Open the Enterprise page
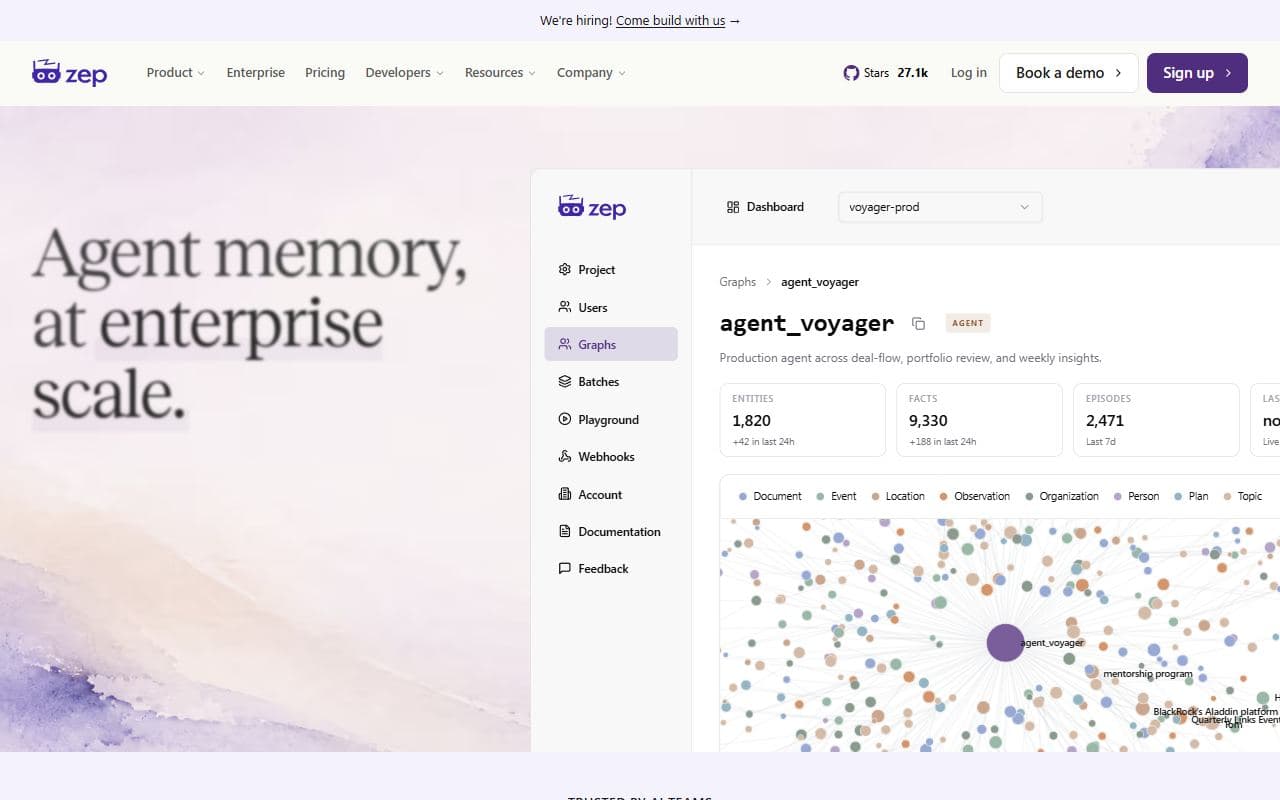 click(x=255, y=73)
